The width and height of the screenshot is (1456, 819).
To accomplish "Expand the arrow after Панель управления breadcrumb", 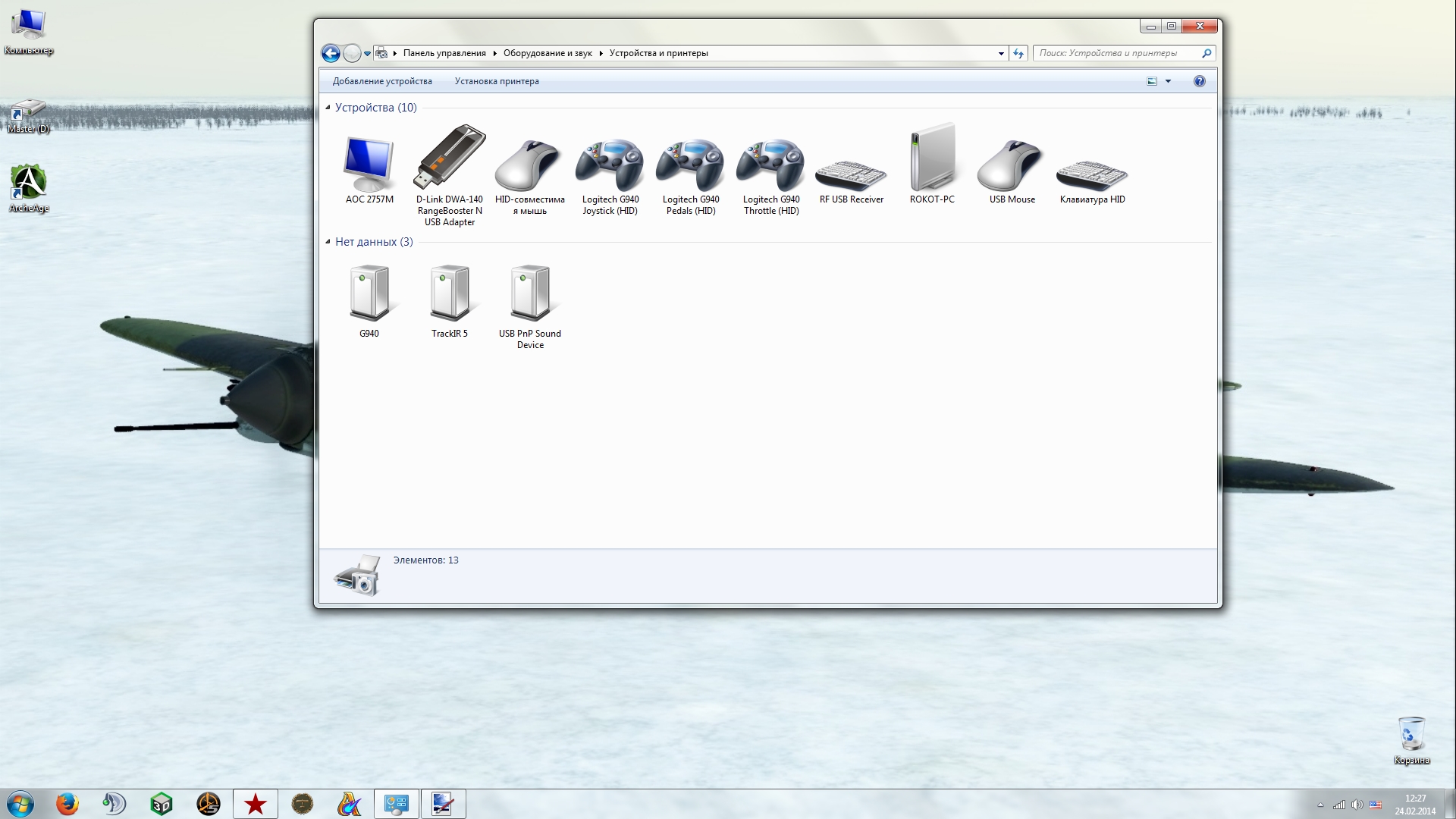I will (x=494, y=53).
